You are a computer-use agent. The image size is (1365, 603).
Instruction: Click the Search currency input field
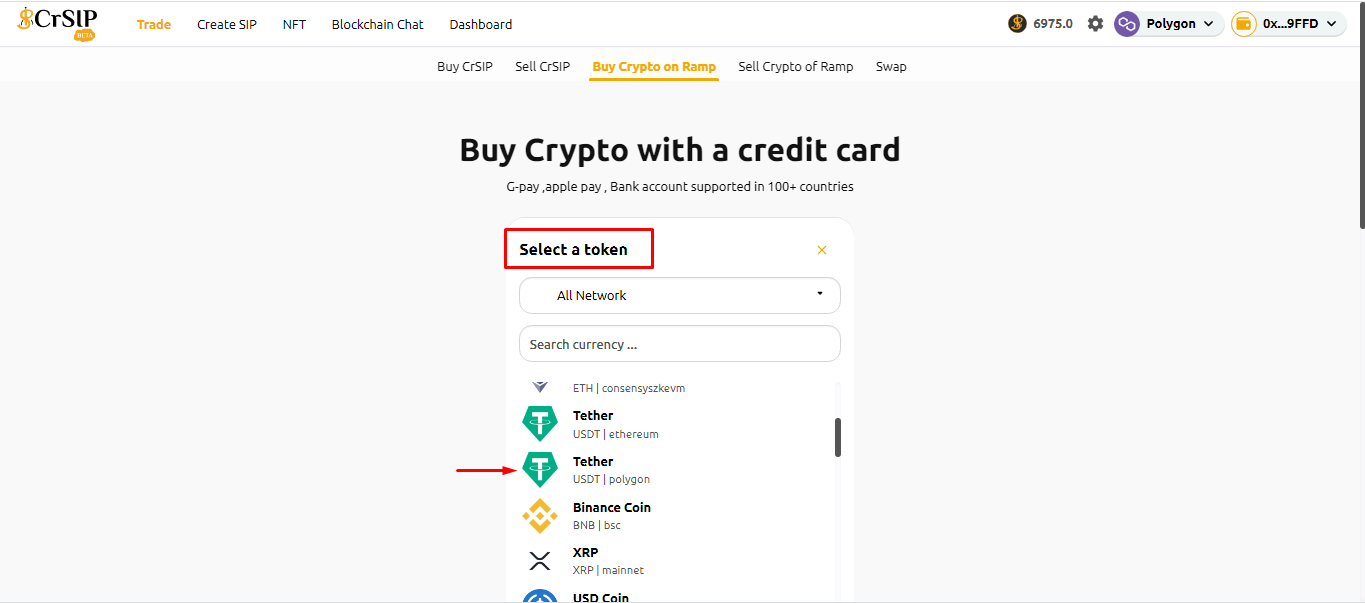679,344
